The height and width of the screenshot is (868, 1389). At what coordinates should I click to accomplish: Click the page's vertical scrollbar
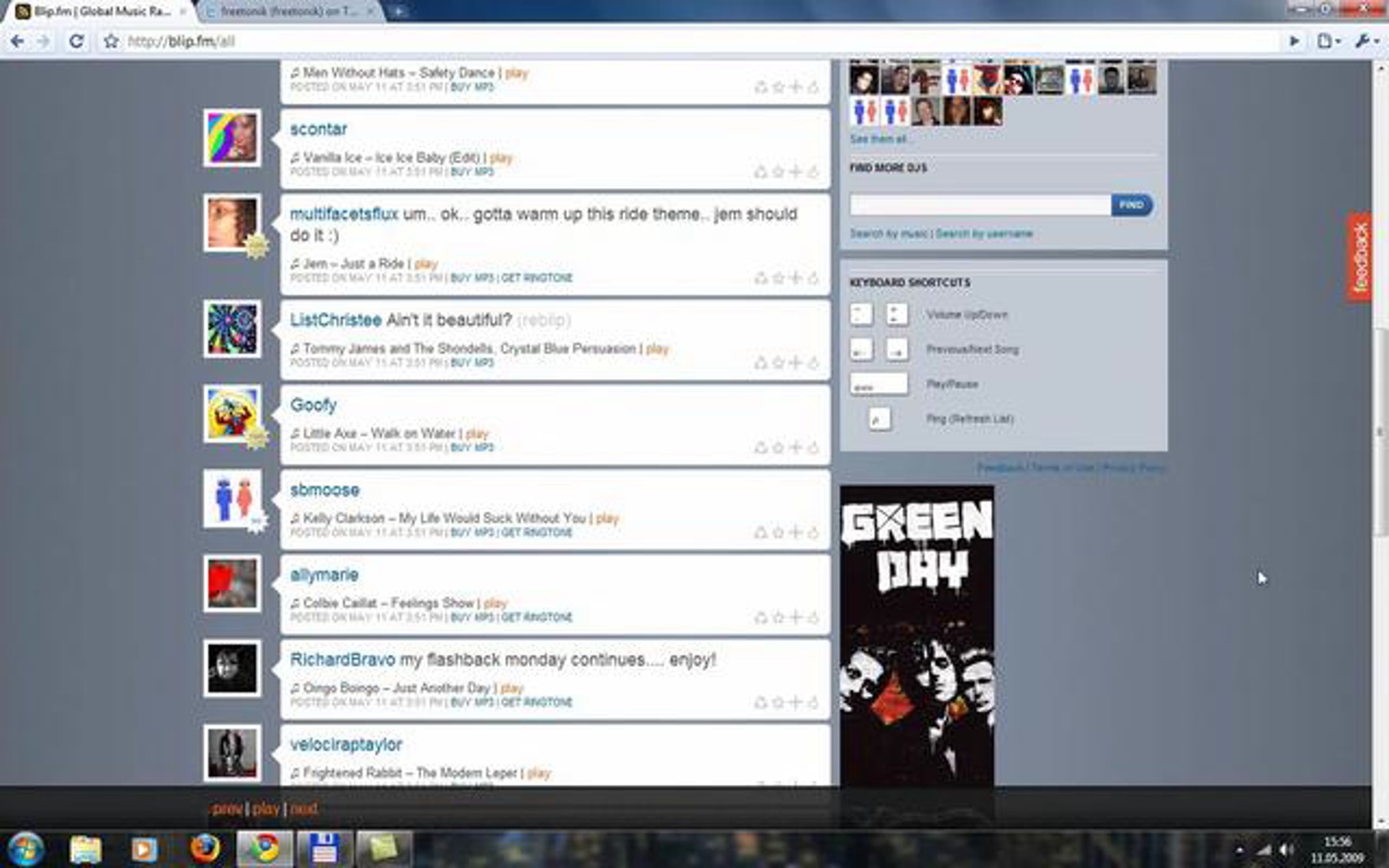(1380, 431)
